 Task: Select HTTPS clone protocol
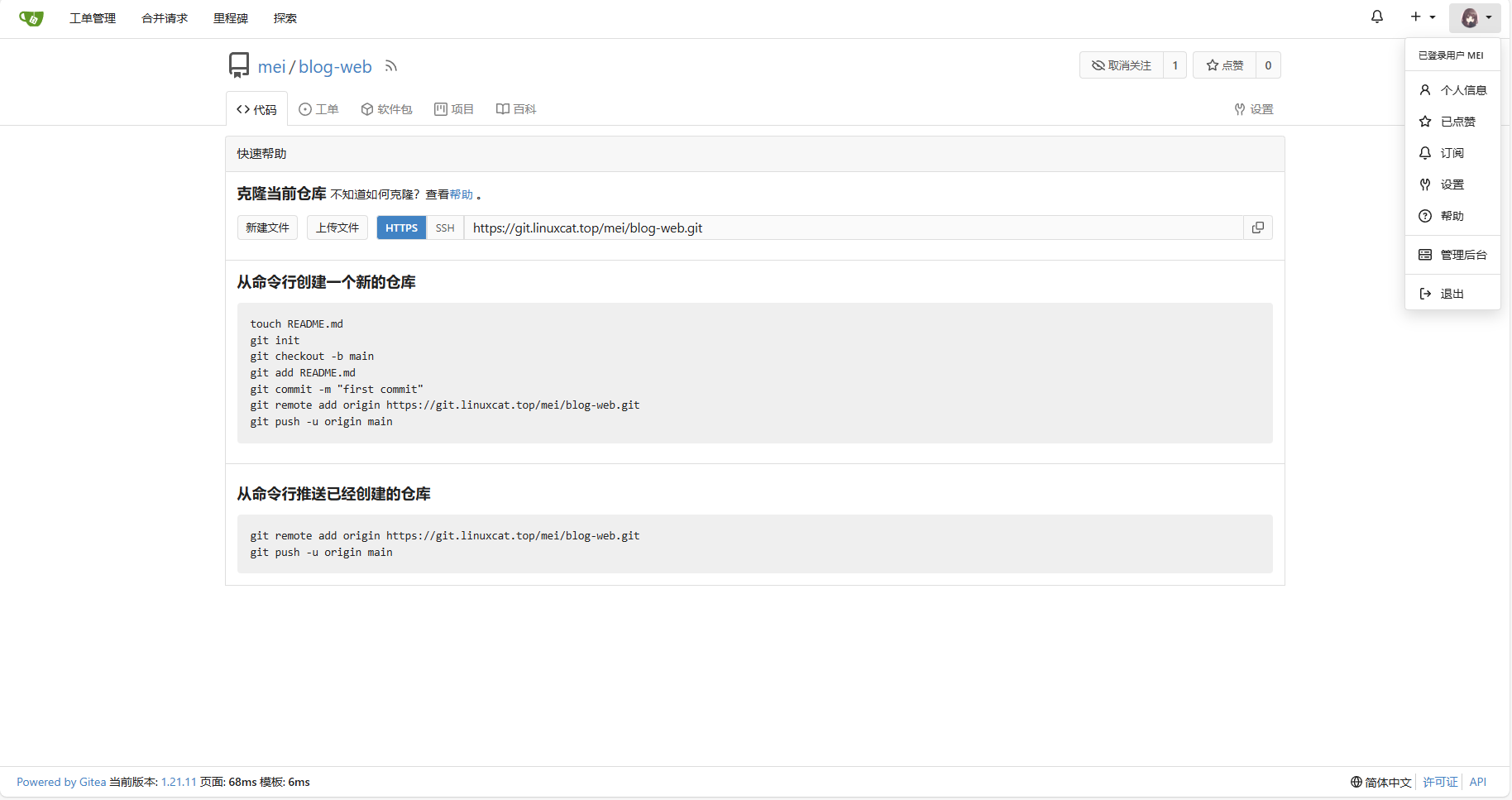pyautogui.click(x=401, y=228)
